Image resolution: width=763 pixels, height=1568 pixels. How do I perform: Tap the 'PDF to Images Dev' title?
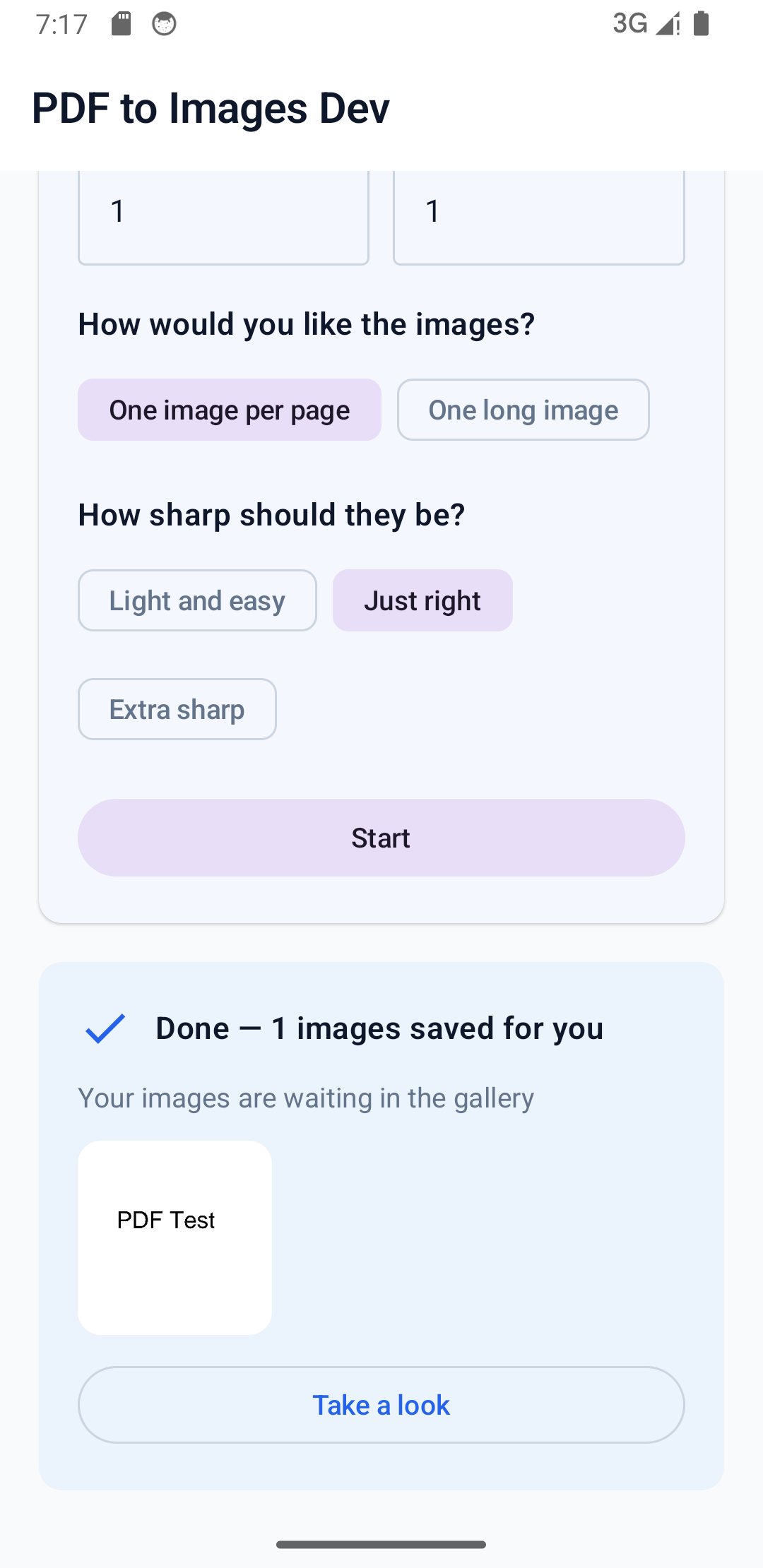click(x=211, y=108)
